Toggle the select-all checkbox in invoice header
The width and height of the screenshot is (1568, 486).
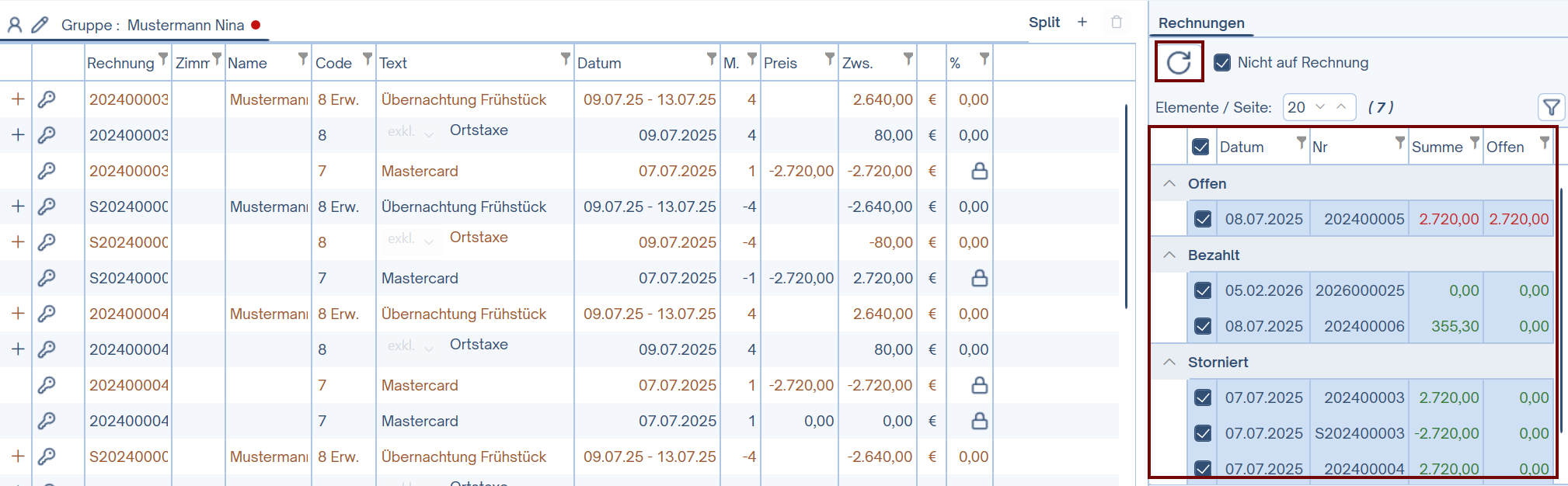pyautogui.click(x=1200, y=147)
